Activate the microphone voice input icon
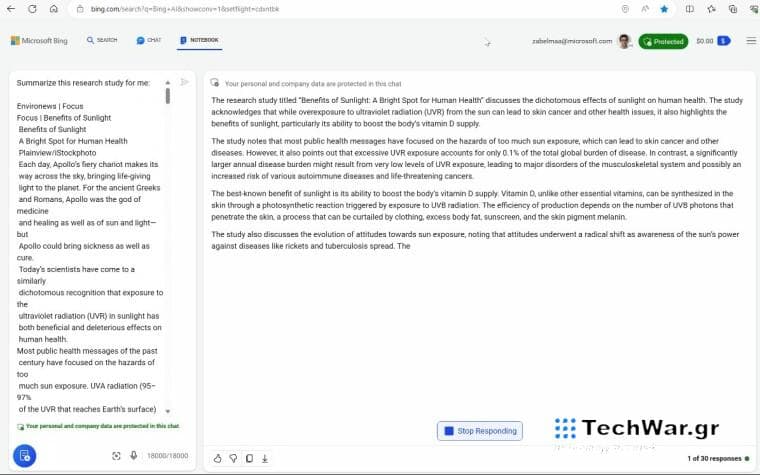 (x=133, y=456)
